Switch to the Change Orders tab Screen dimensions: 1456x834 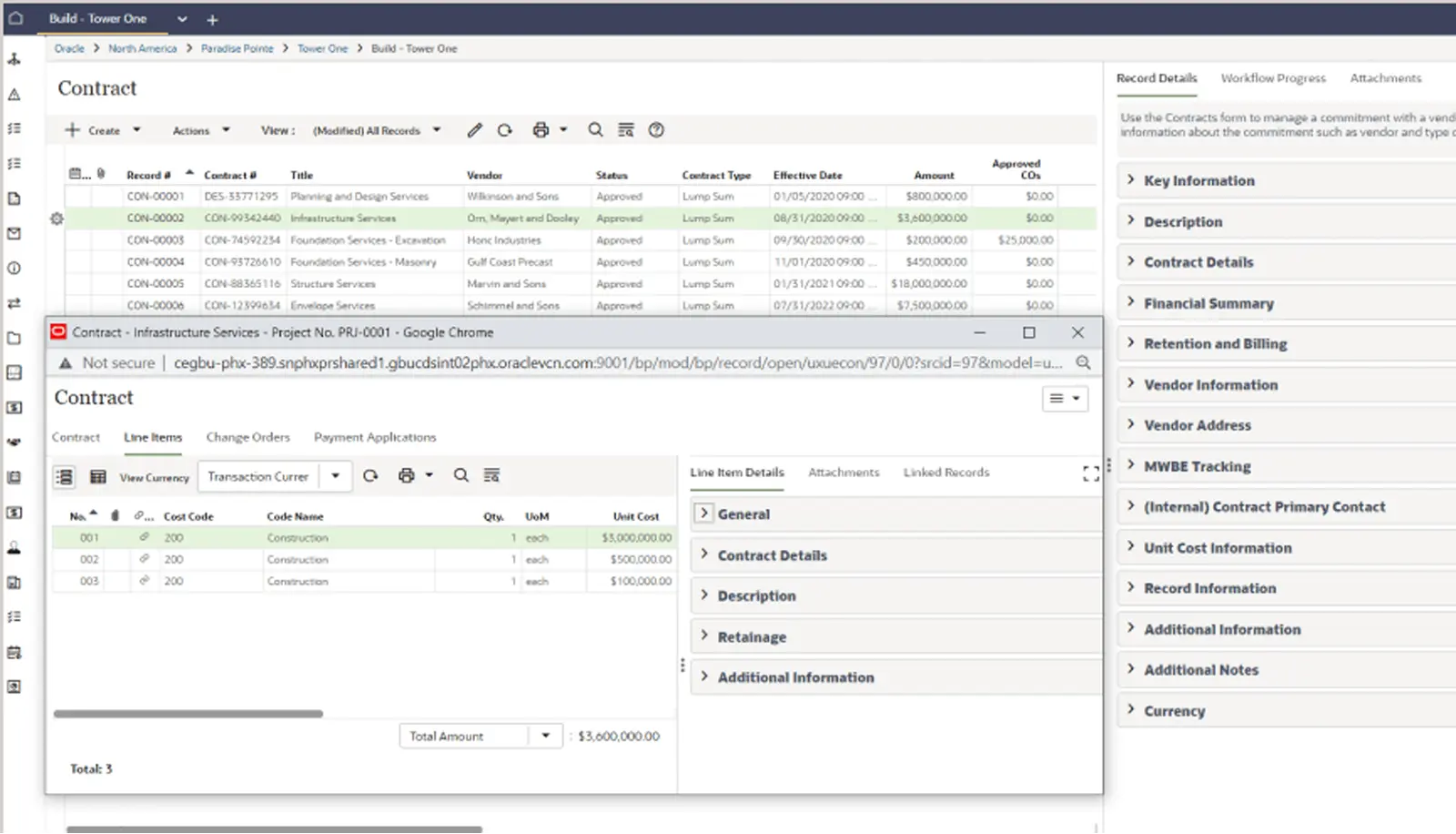(x=248, y=437)
